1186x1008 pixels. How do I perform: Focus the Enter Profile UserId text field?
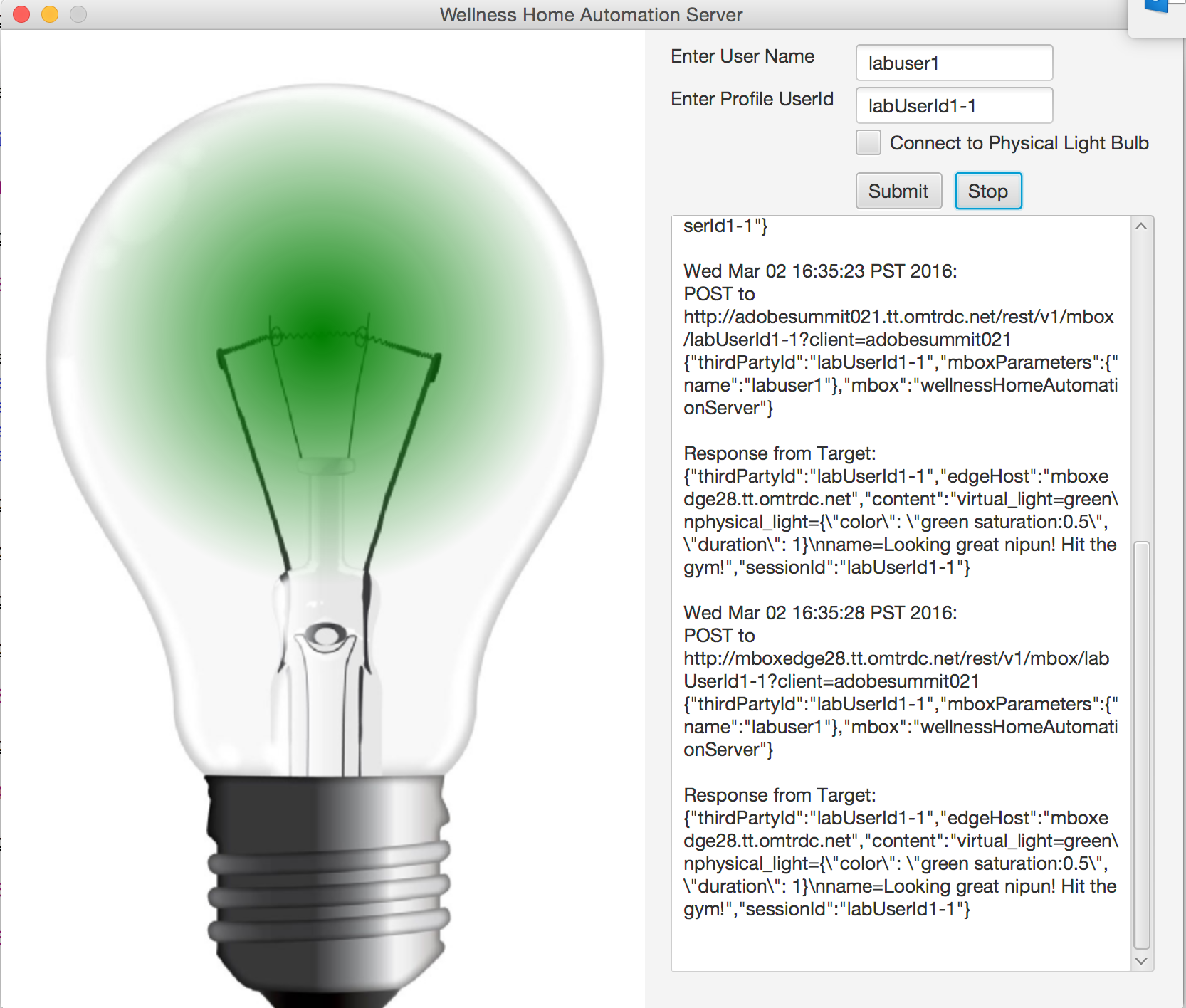pos(953,106)
